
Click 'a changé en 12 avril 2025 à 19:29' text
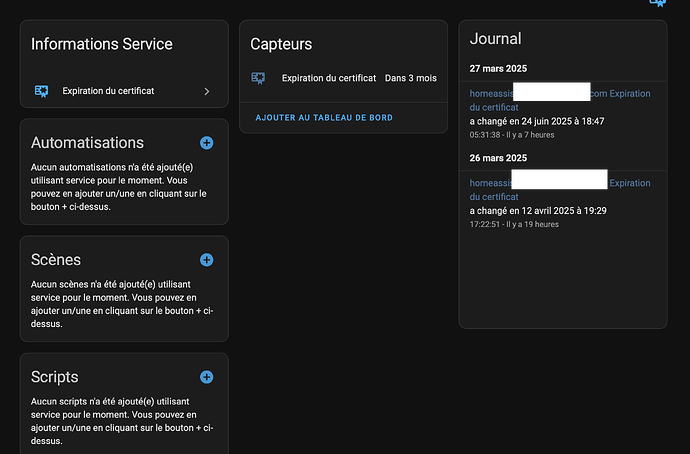click(x=538, y=211)
